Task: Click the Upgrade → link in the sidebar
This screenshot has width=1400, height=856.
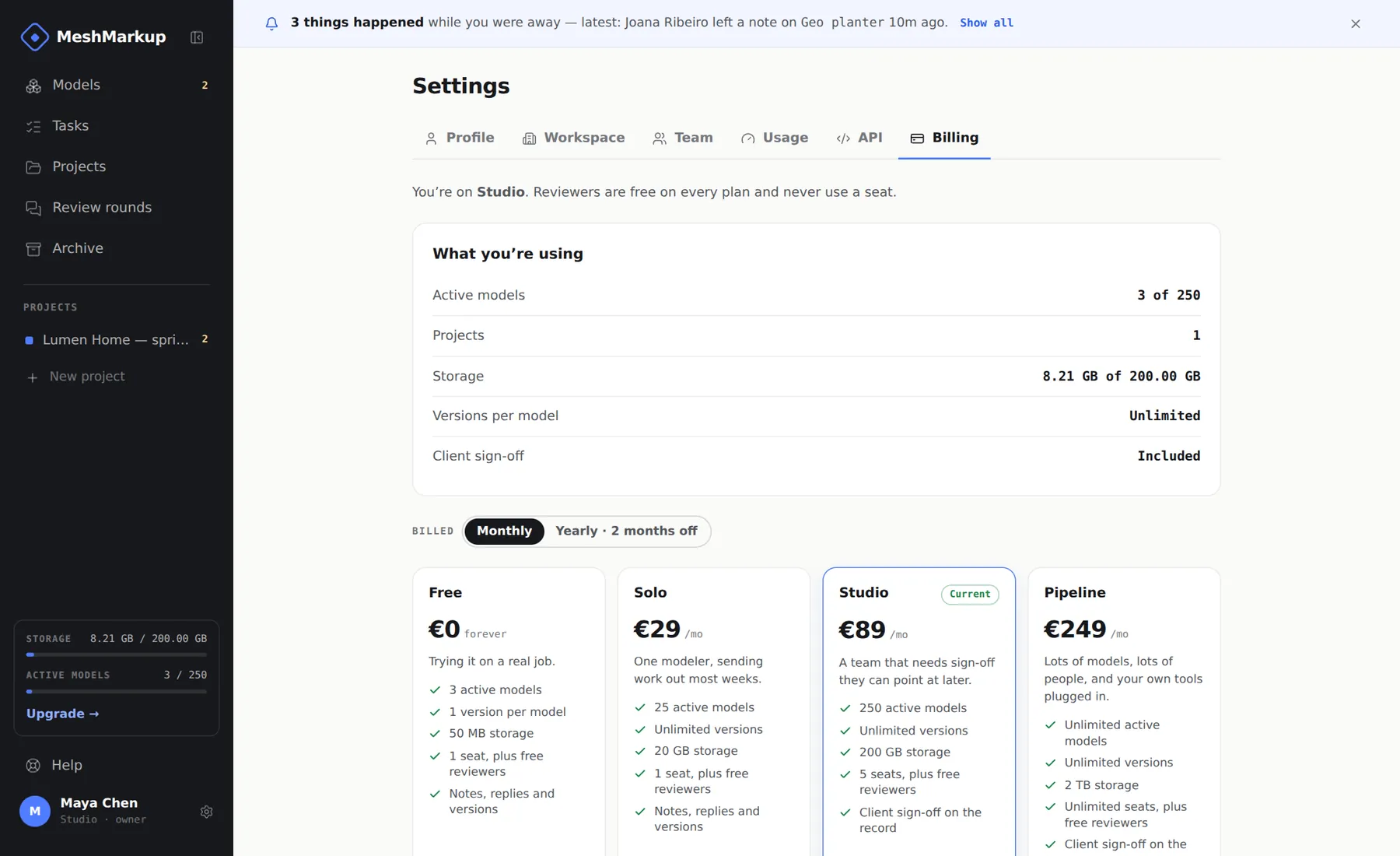Action: point(62,714)
